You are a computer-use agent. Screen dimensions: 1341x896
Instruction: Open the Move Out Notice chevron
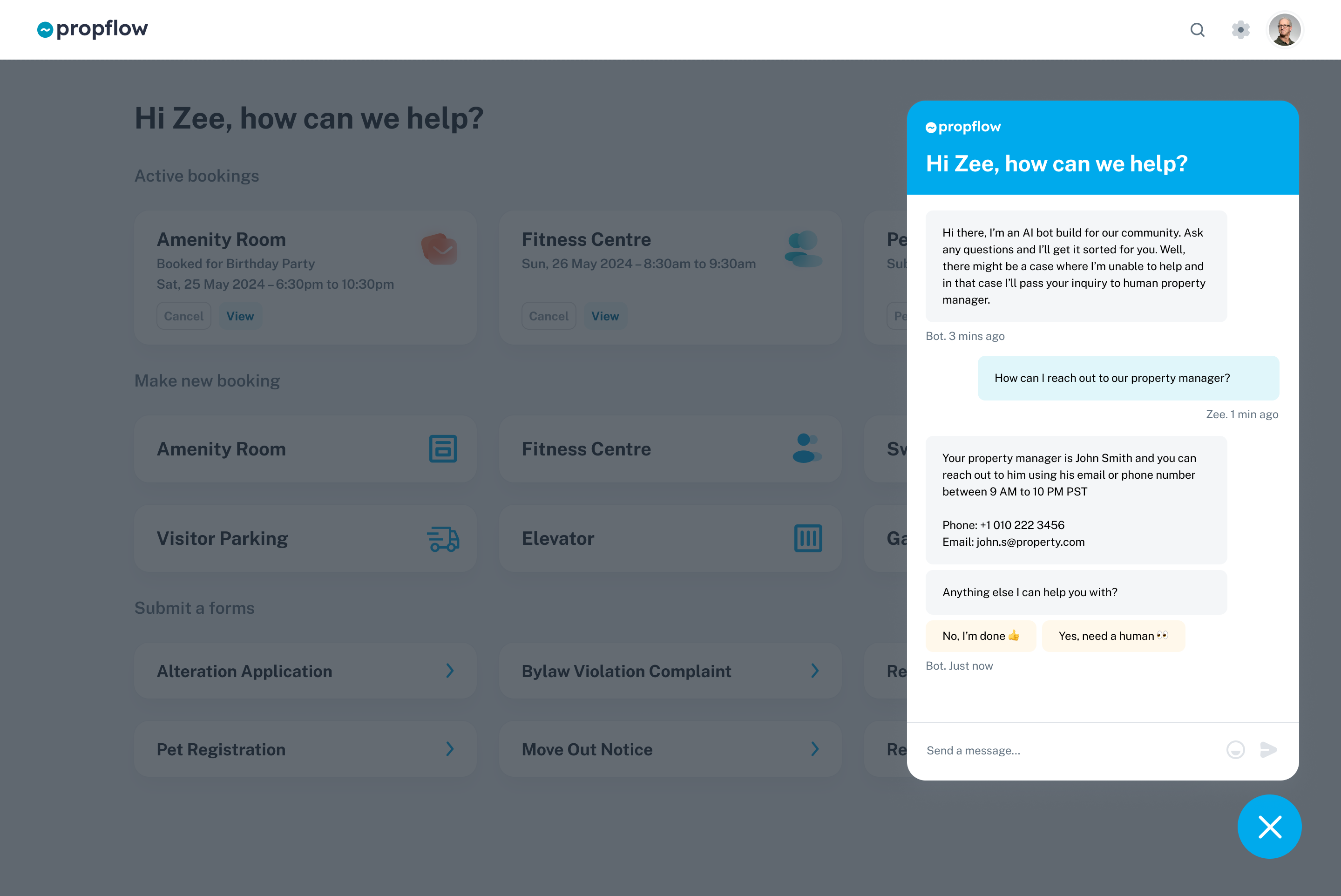815,749
